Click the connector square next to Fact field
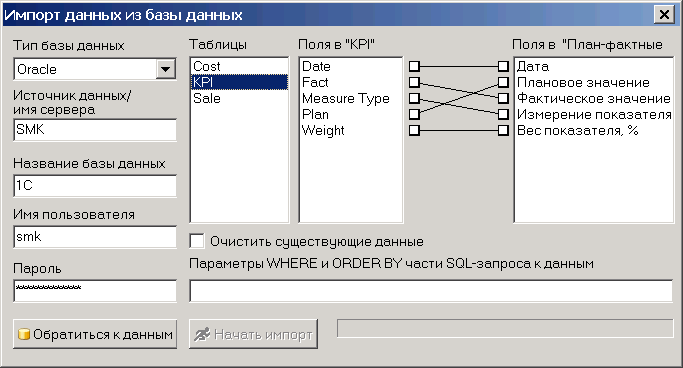Screen dimensions: 683x368 (x=414, y=82)
